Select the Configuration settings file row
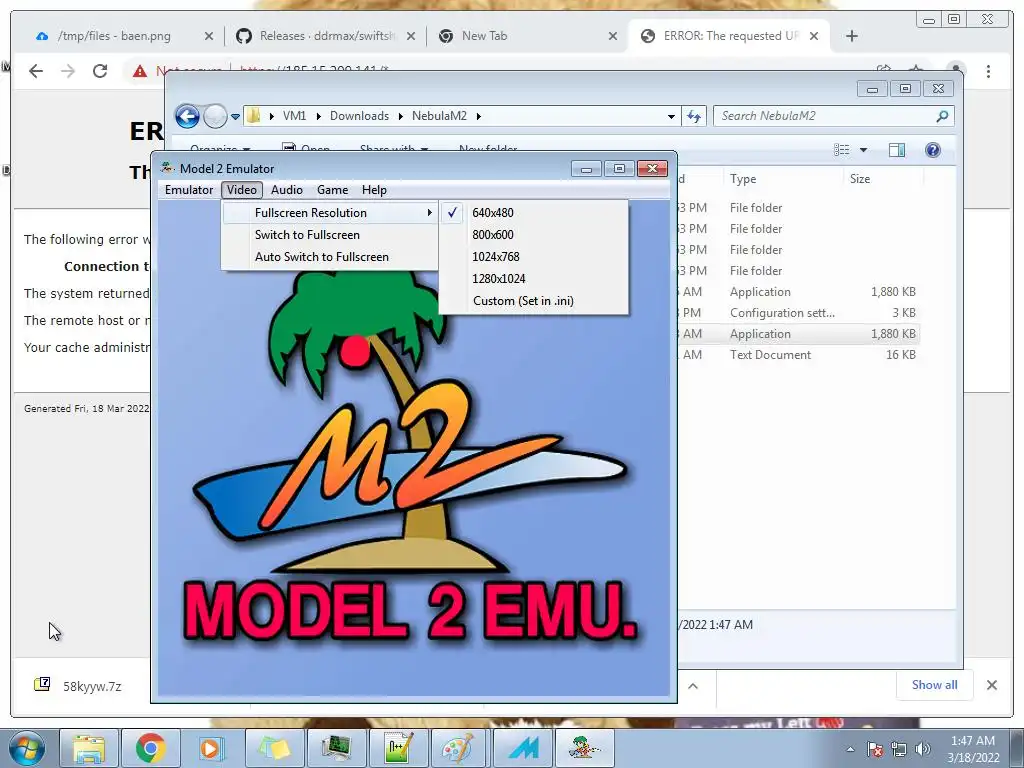The image size is (1024, 768). (797, 313)
